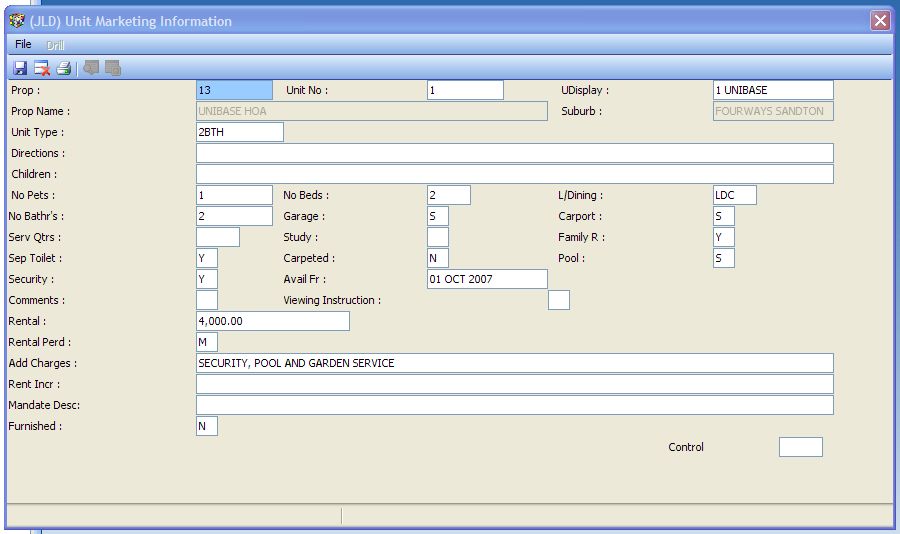Open the Drill menu
This screenshot has height=534, width=900.
(55, 45)
